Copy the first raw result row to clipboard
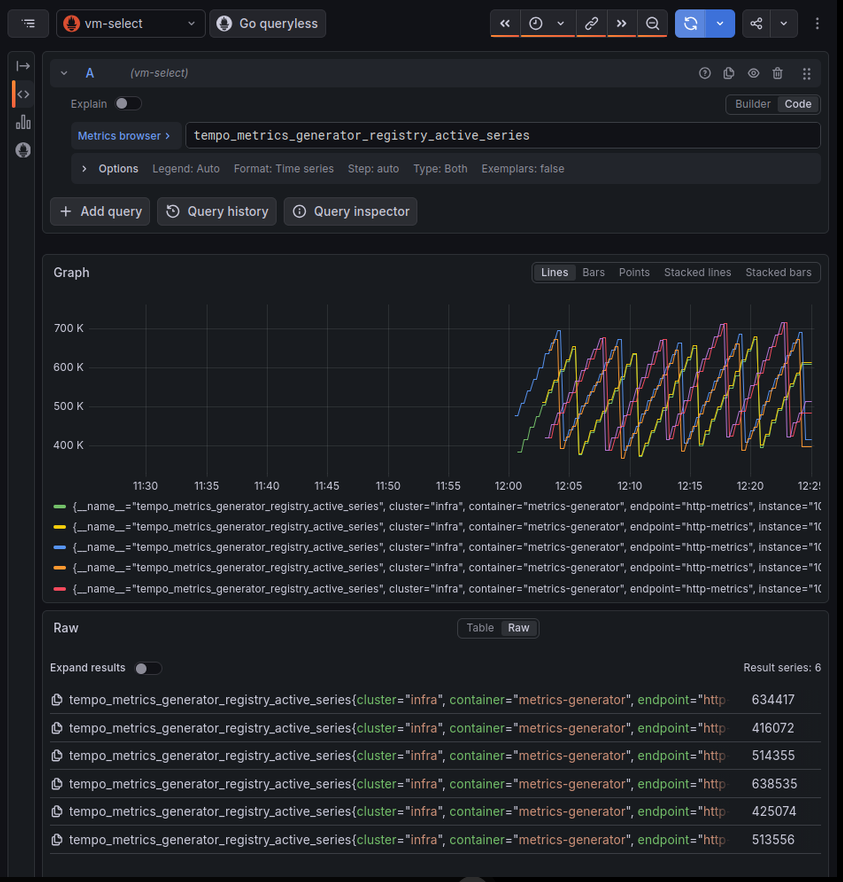 tap(57, 700)
